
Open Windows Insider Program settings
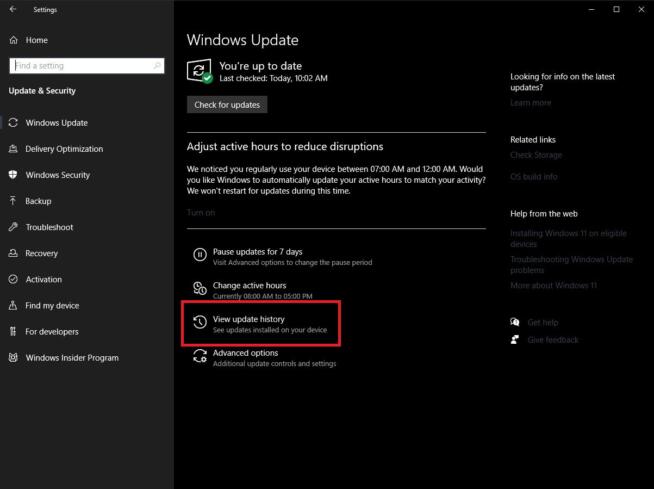72,358
